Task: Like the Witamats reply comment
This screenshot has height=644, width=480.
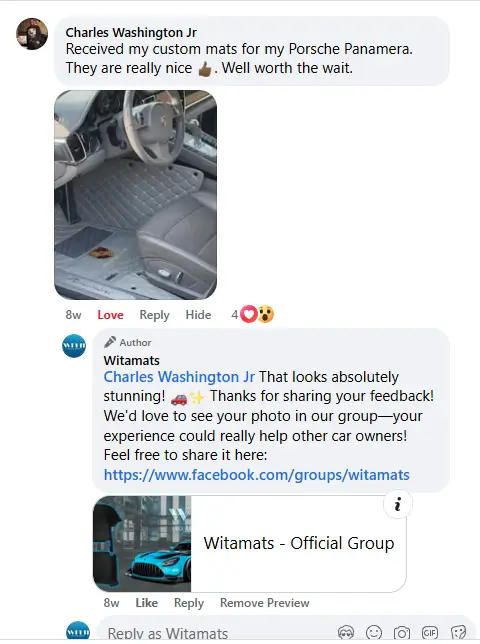Action: pyautogui.click(x=147, y=603)
